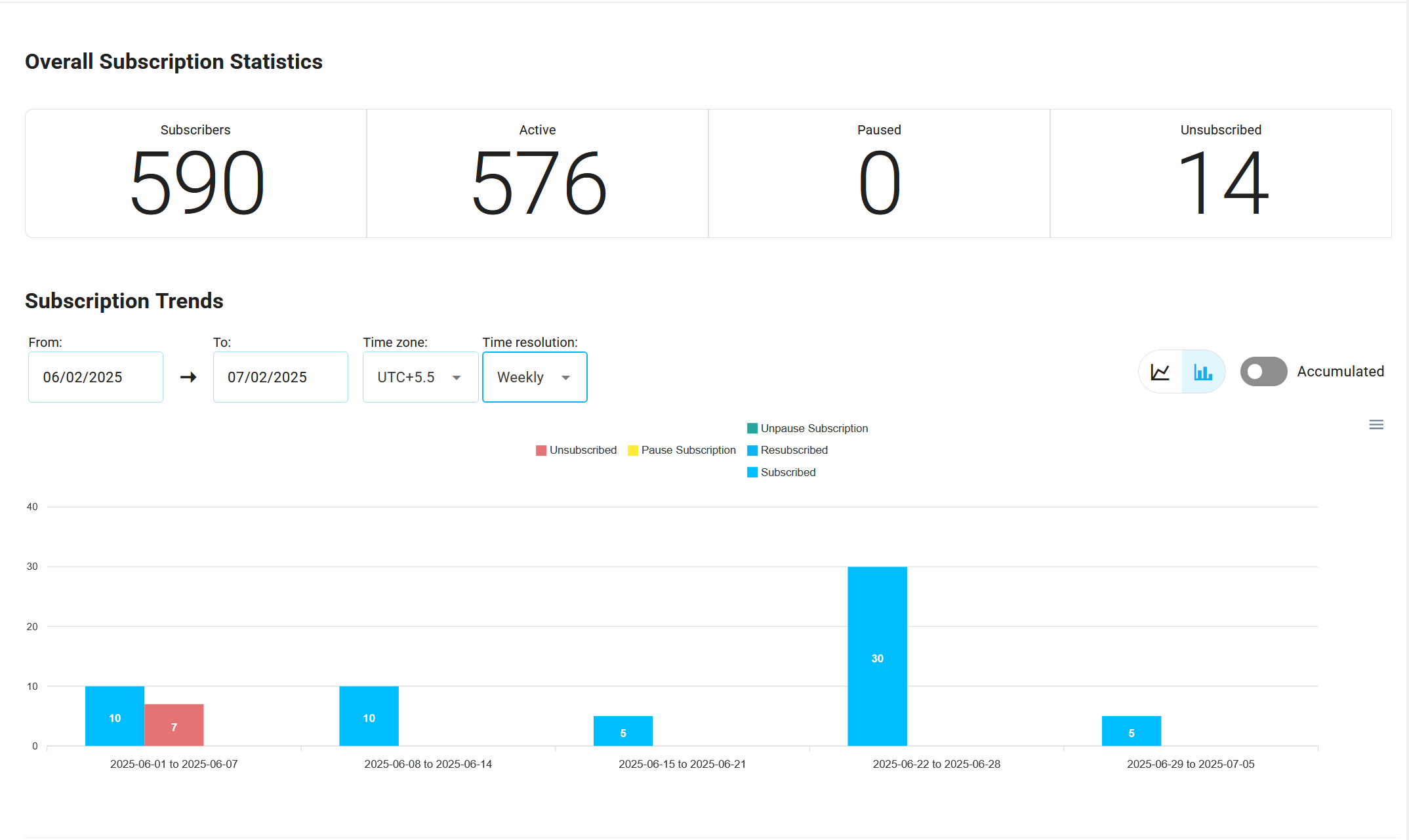Click the Unsubscribed stat card showing 14
Screen dimensions: 1409x840
point(1220,173)
